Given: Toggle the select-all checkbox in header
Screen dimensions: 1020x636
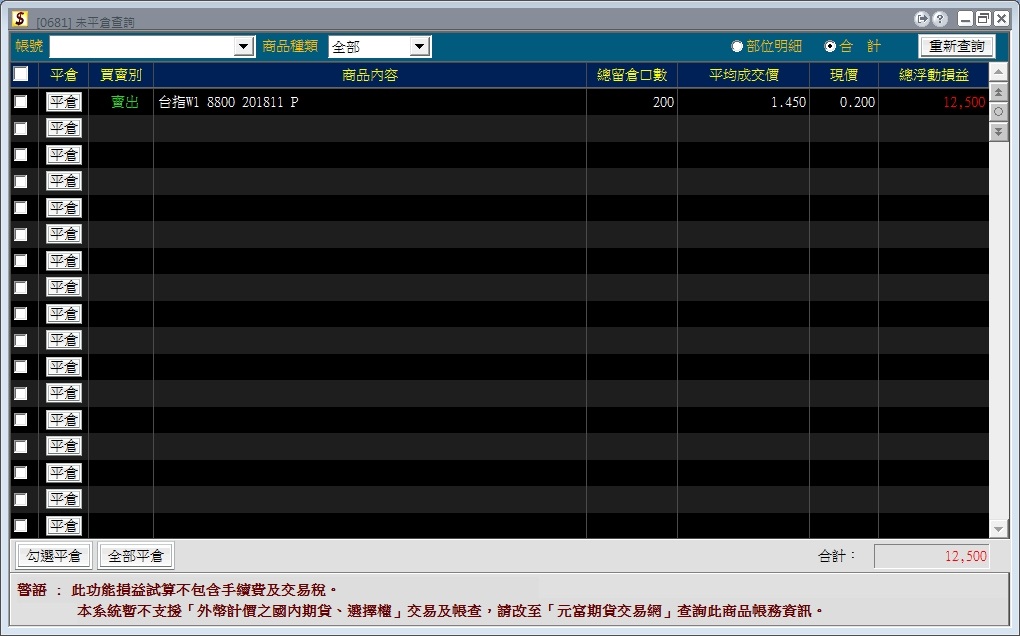Looking at the screenshot, I should pyautogui.click(x=21, y=74).
